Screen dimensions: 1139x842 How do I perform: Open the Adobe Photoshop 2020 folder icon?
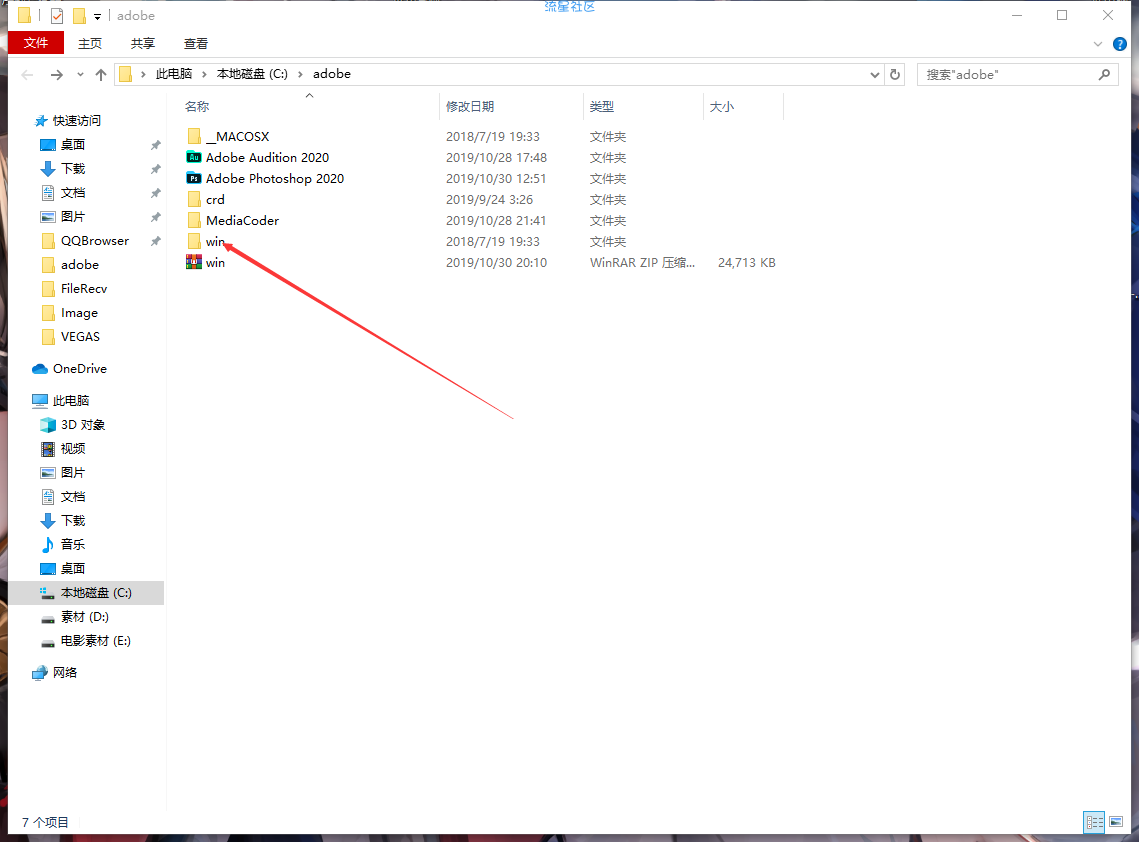(194, 178)
